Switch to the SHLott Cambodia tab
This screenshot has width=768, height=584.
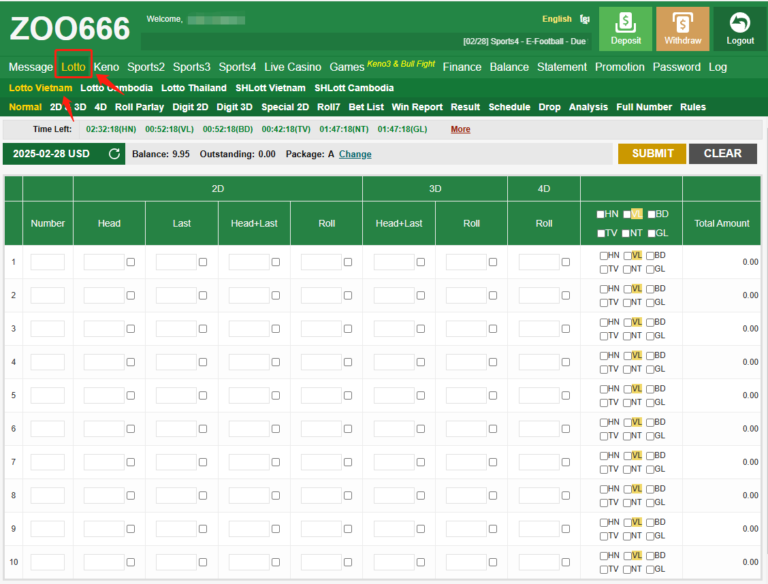354,88
